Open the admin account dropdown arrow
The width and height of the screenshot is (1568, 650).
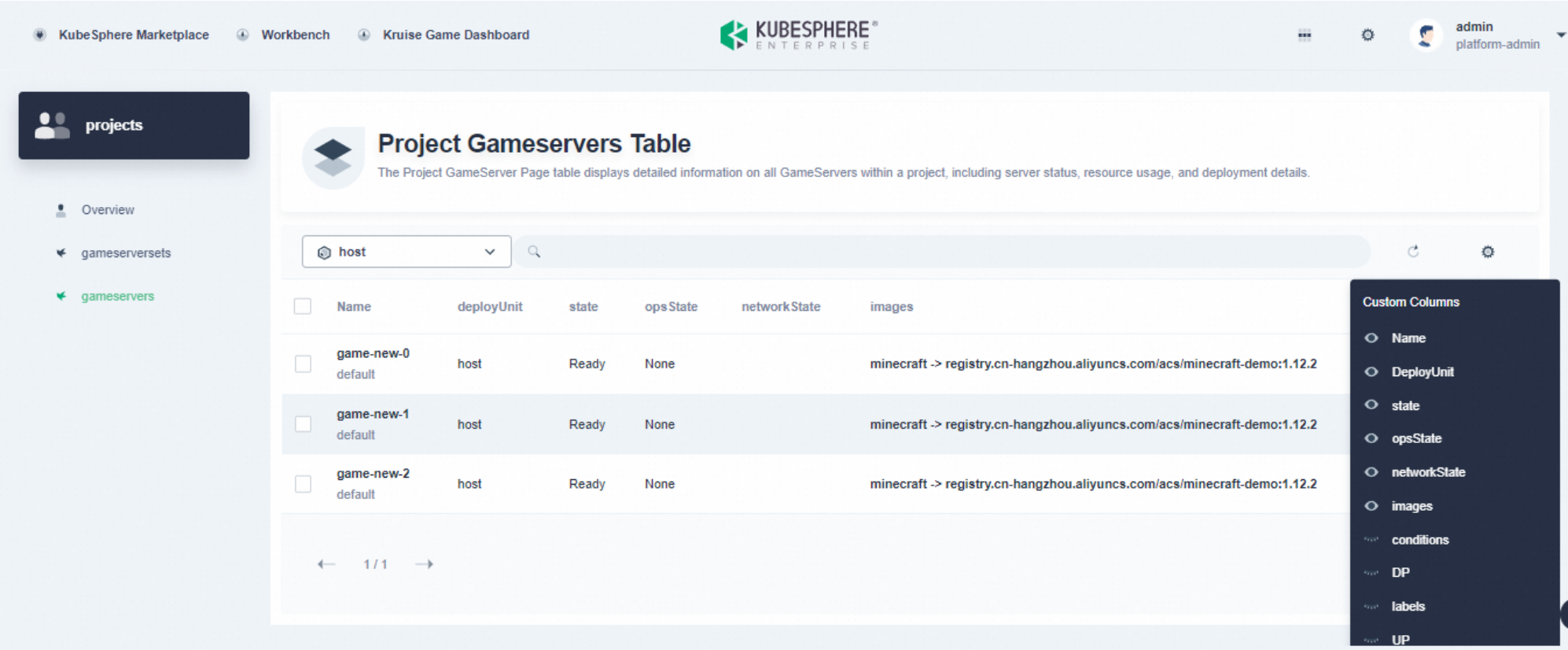pos(1560,35)
